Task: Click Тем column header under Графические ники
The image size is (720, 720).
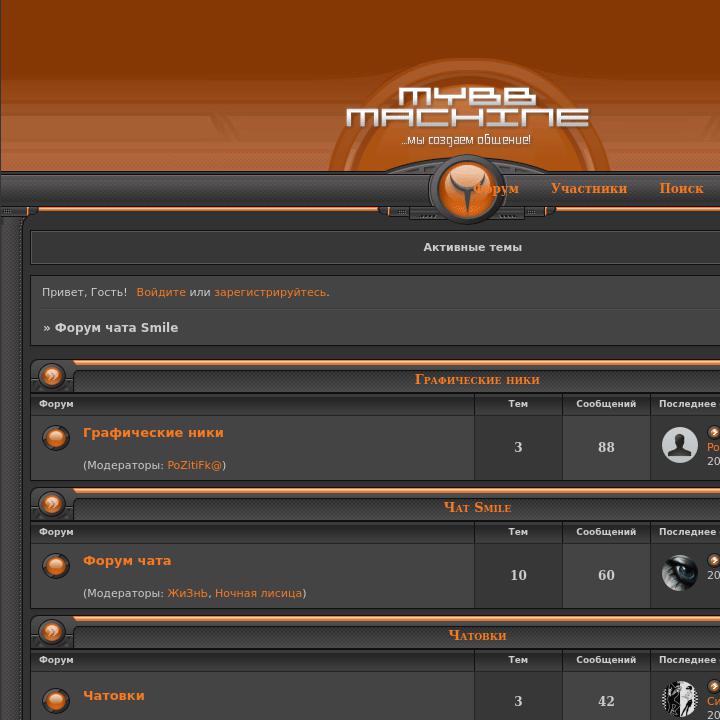Action: [518, 404]
